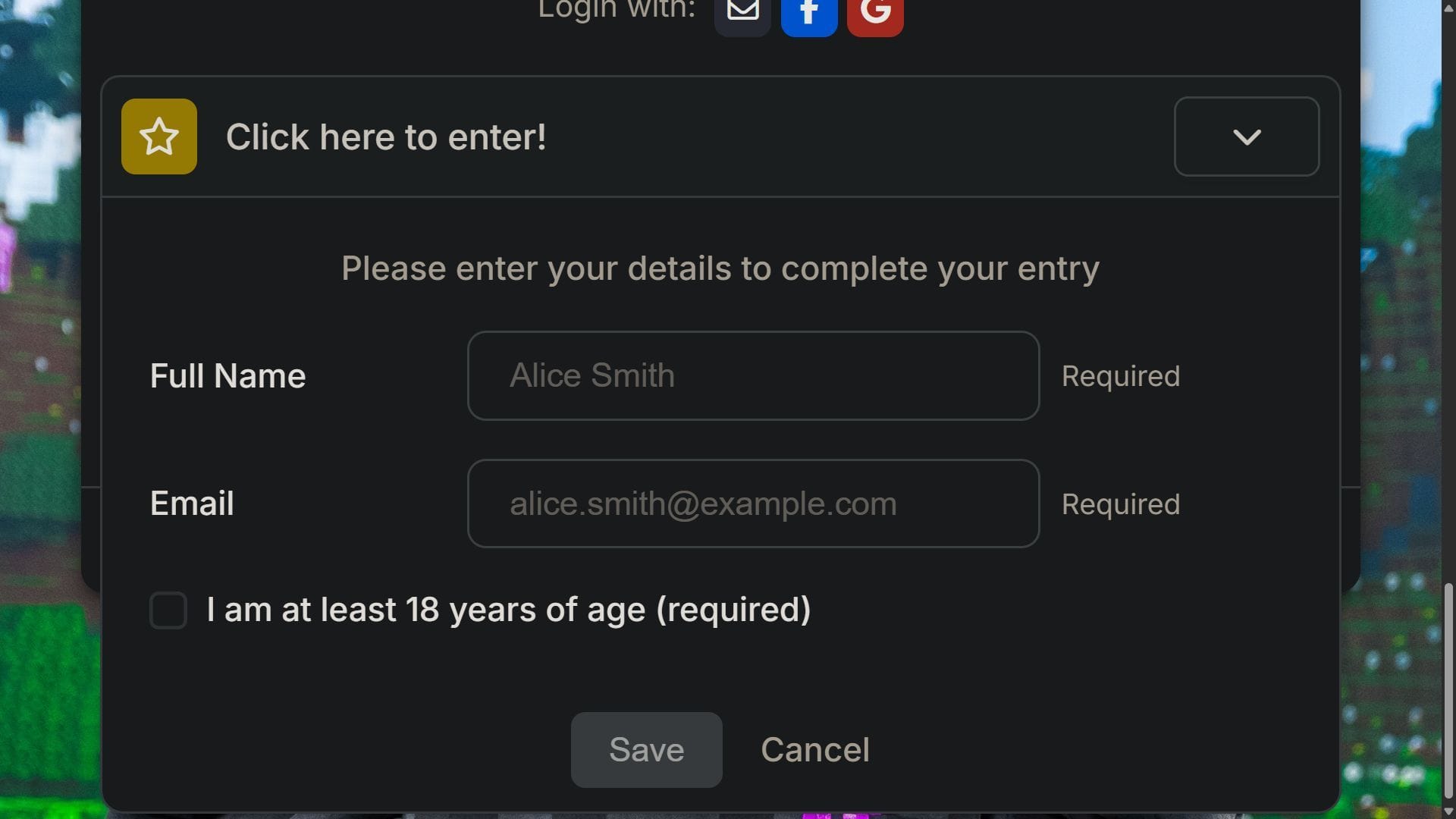
Task: Cancel the entry form
Action: [814, 749]
